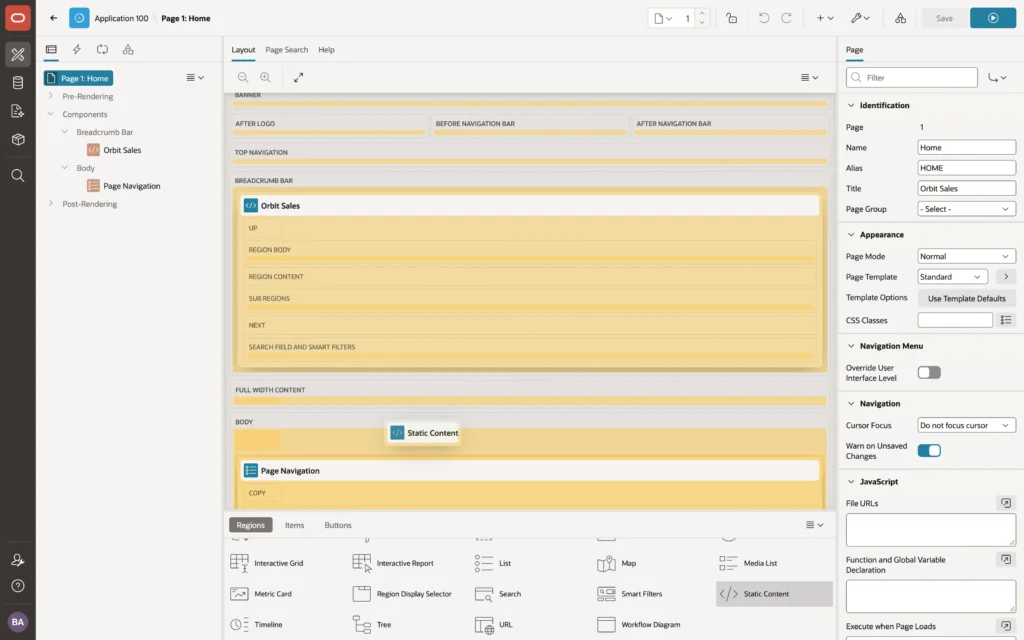Switch to the Processing tab icon

pos(102,50)
